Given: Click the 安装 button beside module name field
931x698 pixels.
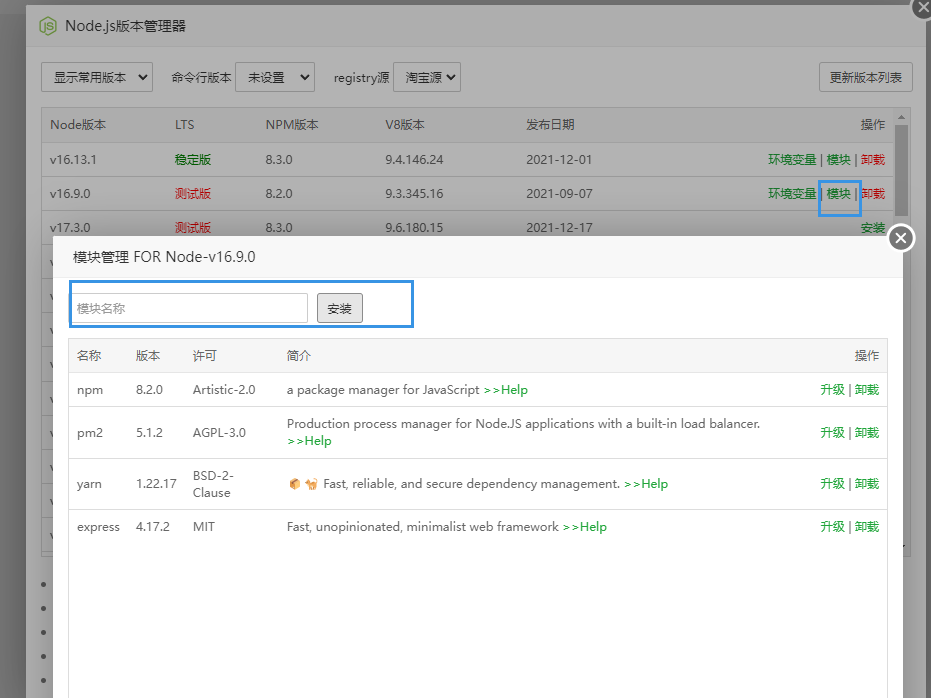Looking at the screenshot, I should coord(340,308).
